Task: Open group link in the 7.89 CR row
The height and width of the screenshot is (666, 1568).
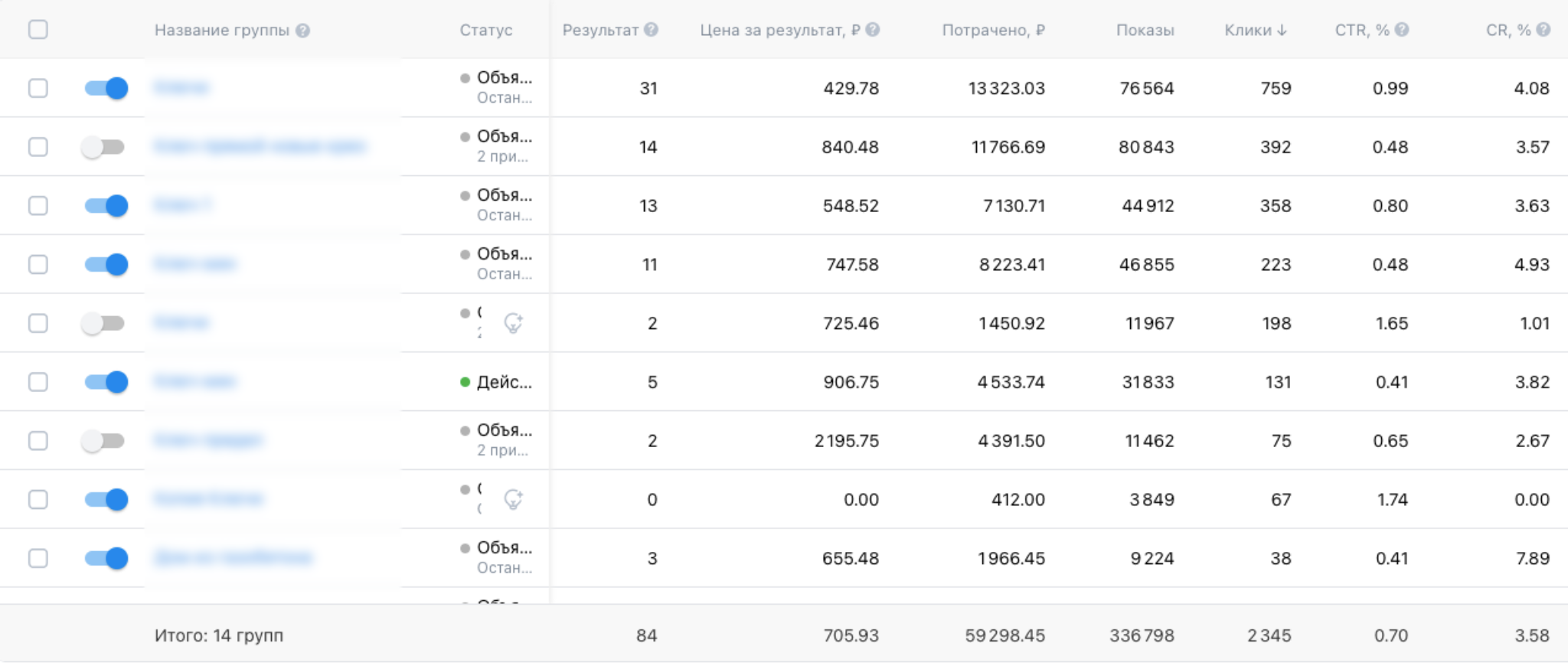Action: point(233,558)
